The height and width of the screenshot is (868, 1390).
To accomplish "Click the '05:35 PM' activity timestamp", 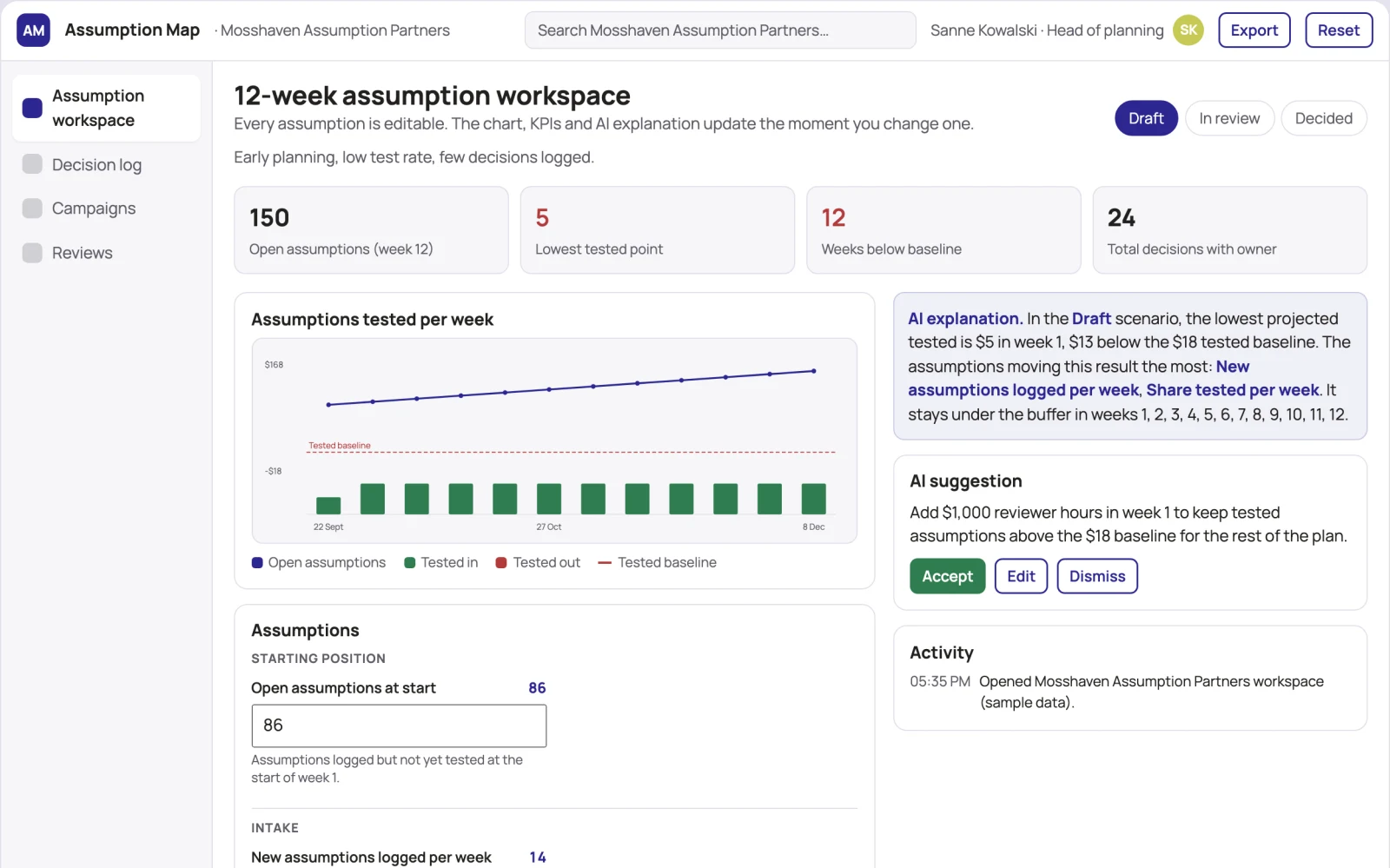I will coord(940,682).
